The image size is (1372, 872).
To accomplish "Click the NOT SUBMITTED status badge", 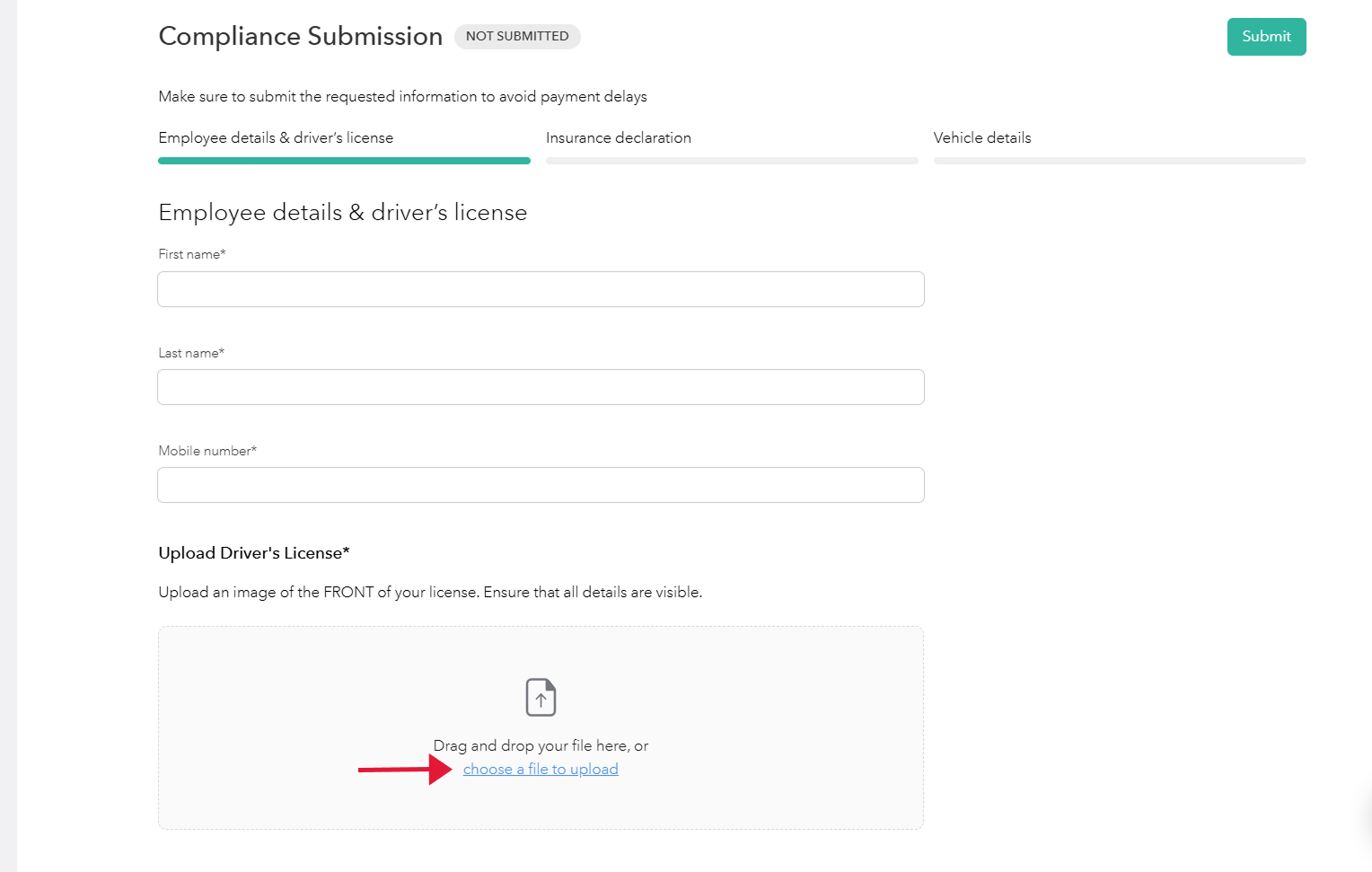I will click(517, 37).
